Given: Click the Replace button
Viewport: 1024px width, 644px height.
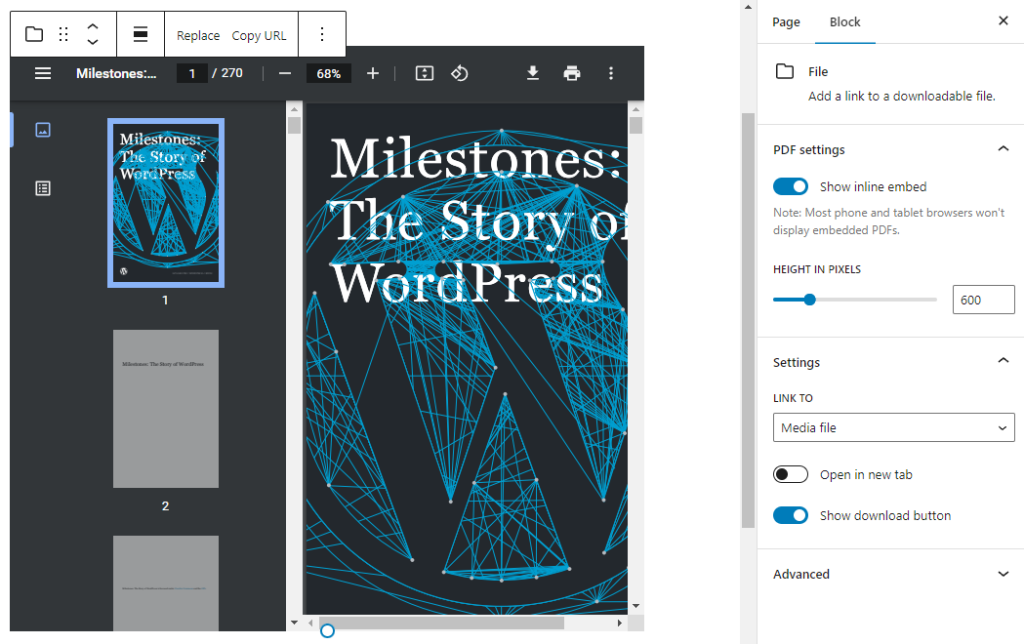Looking at the screenshot, I should [198, 36].
